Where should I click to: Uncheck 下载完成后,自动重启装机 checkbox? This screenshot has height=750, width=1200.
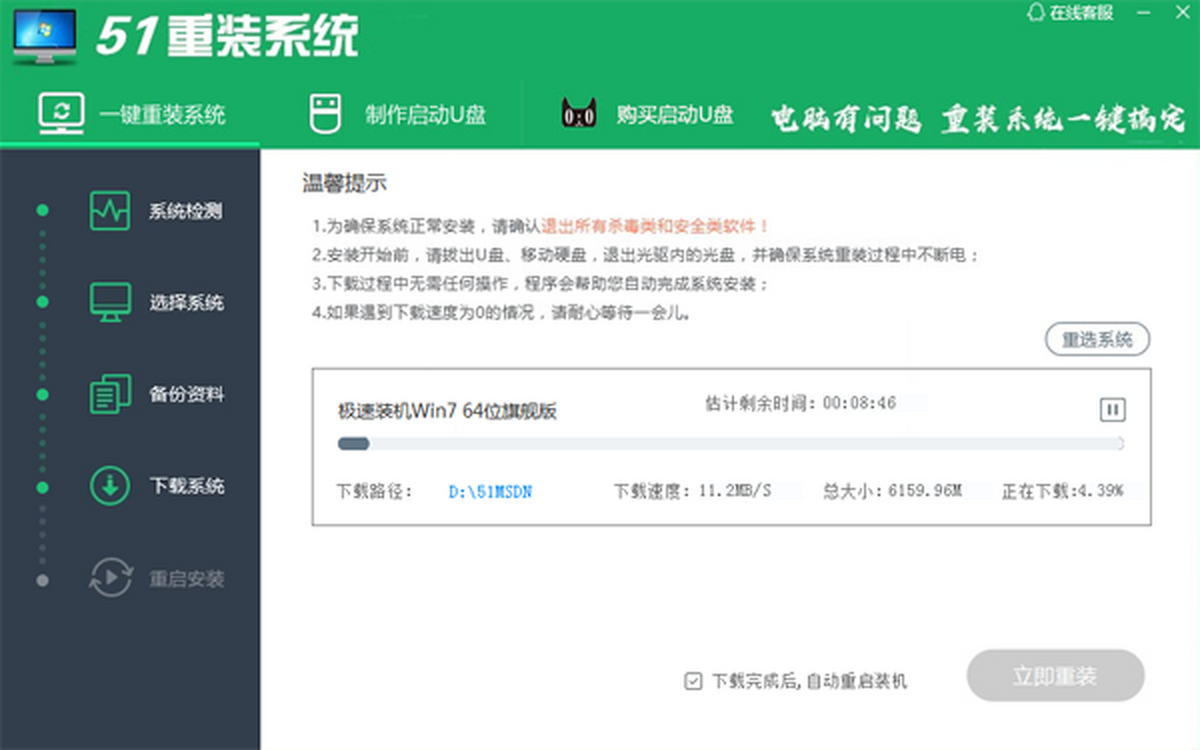coord(693,681)
